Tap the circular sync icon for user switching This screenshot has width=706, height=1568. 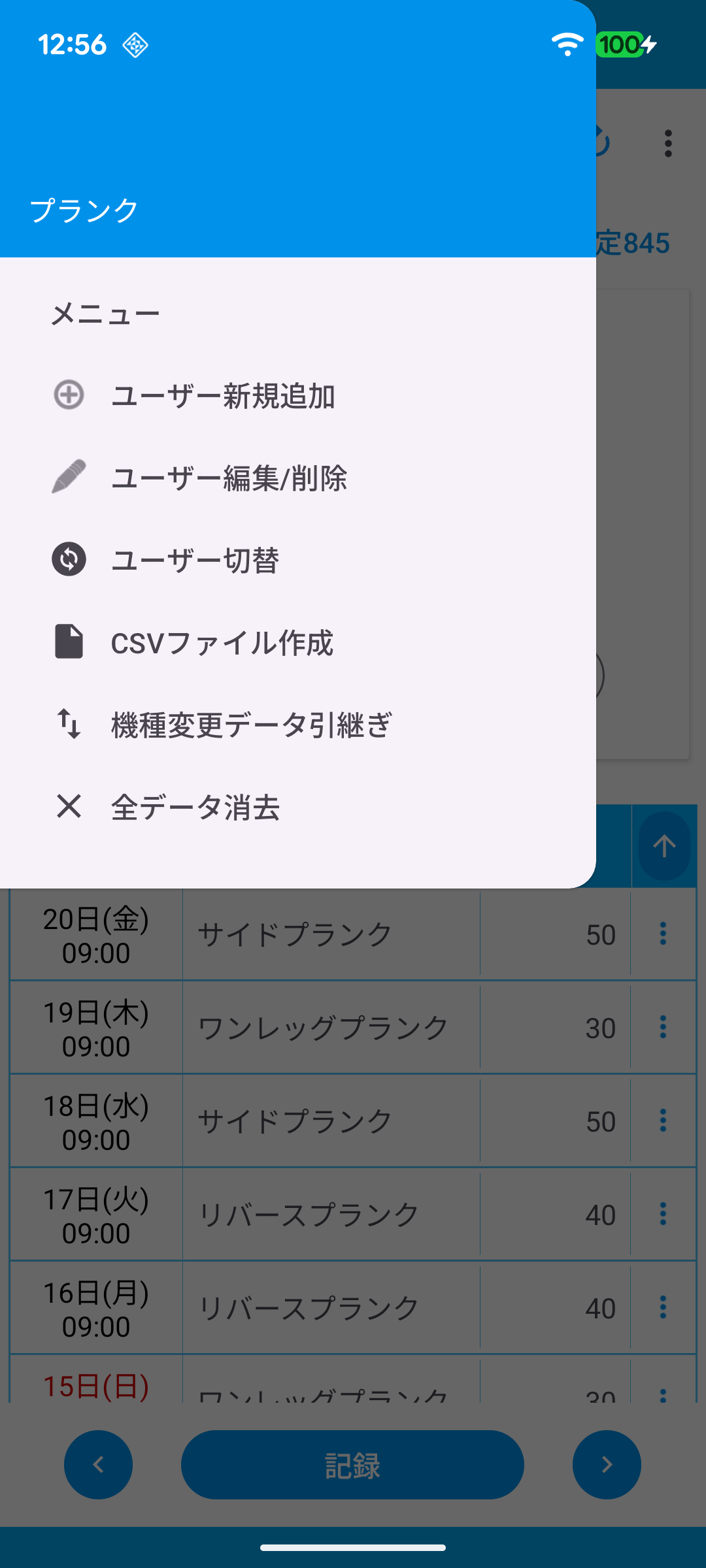click(69, 559)
